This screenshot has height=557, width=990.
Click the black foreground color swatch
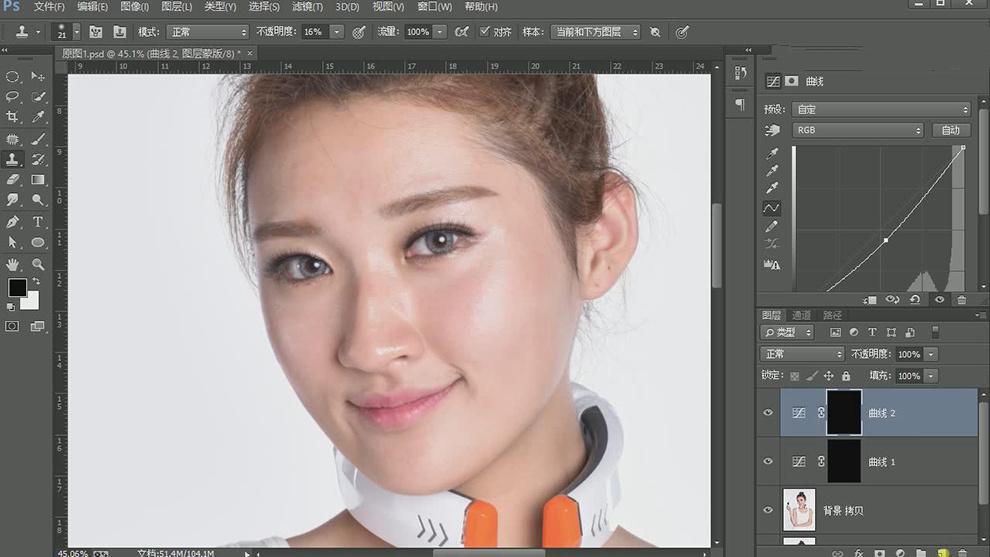point(17,288)
